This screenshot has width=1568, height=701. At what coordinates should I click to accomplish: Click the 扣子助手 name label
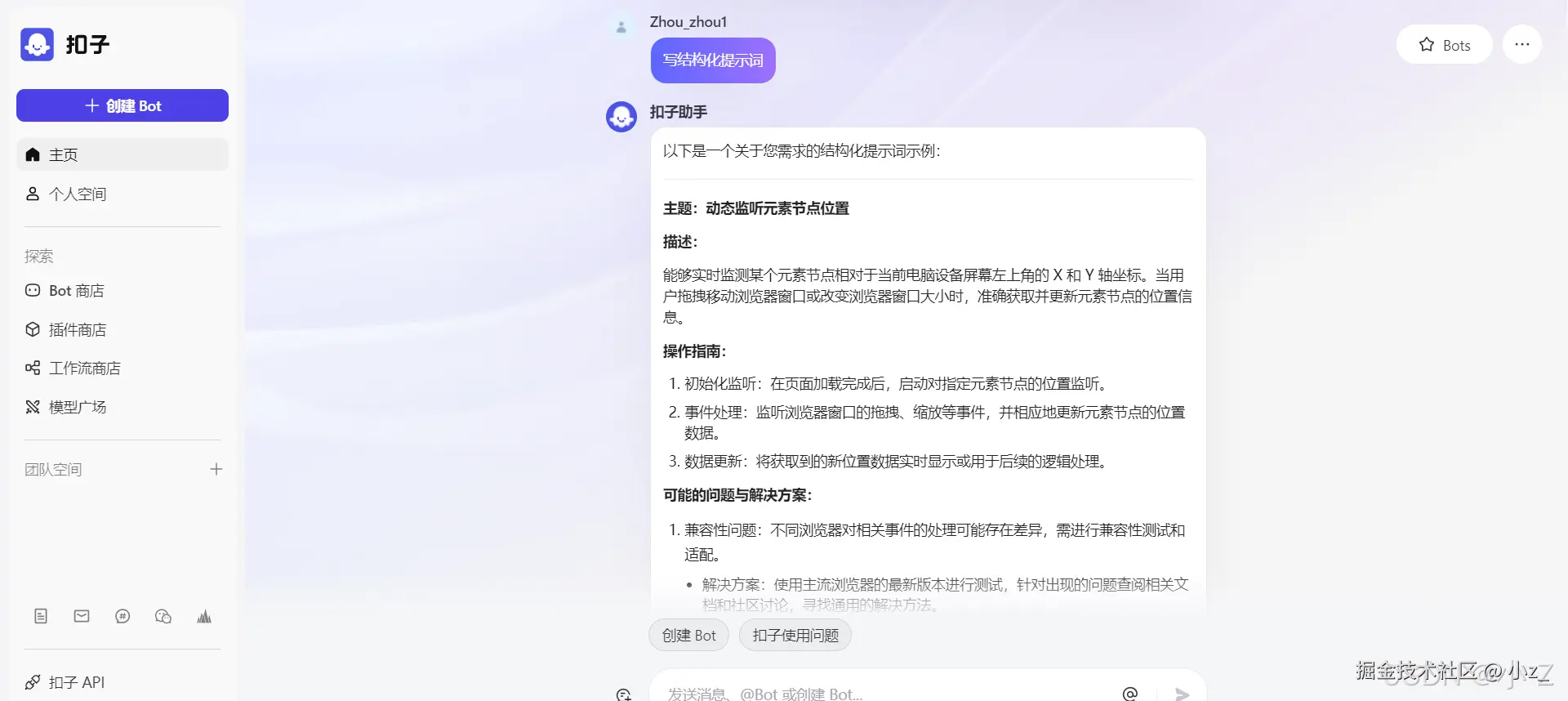pos(679,112)
